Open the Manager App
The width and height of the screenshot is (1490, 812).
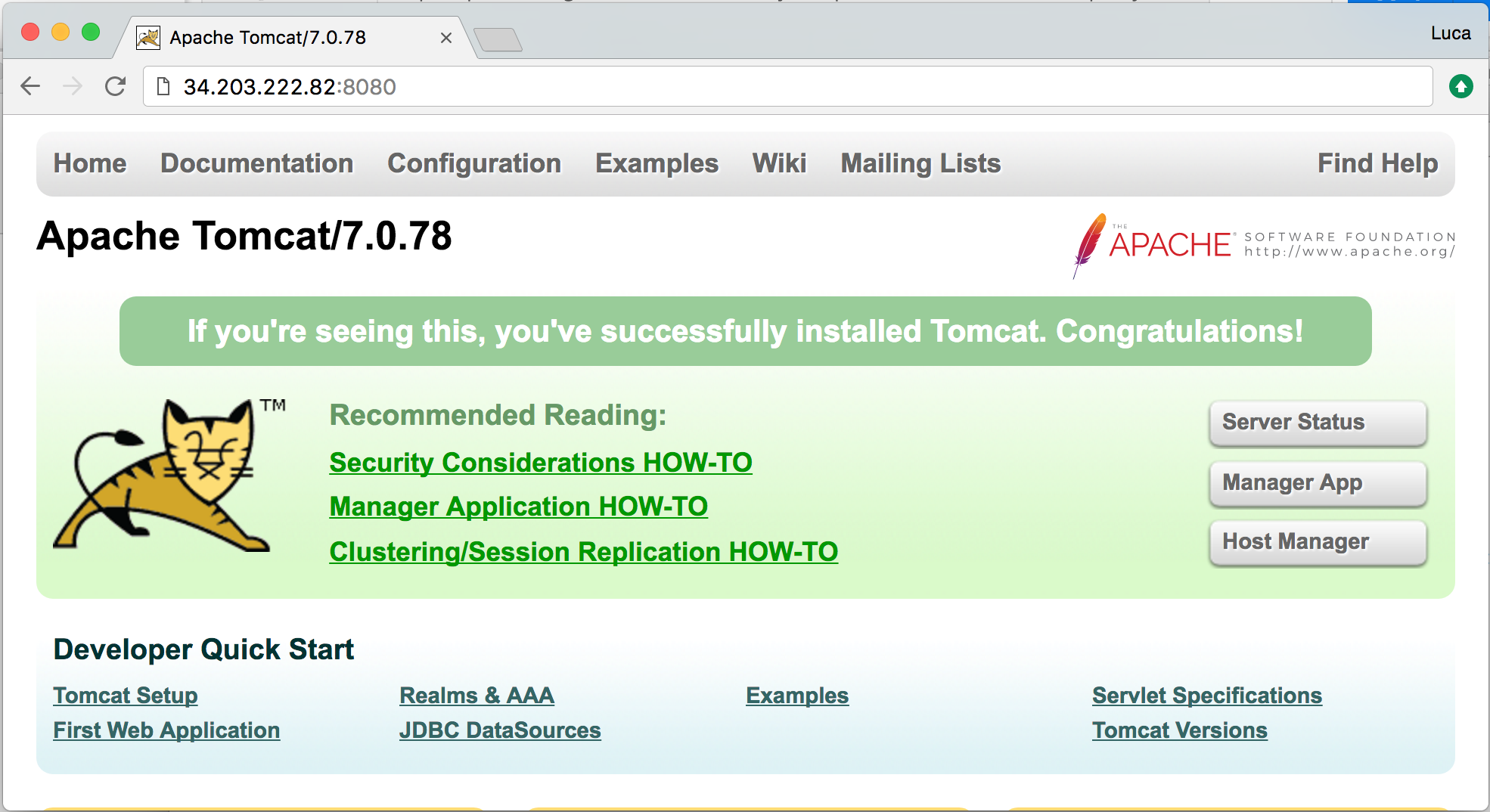(1318, 482)
